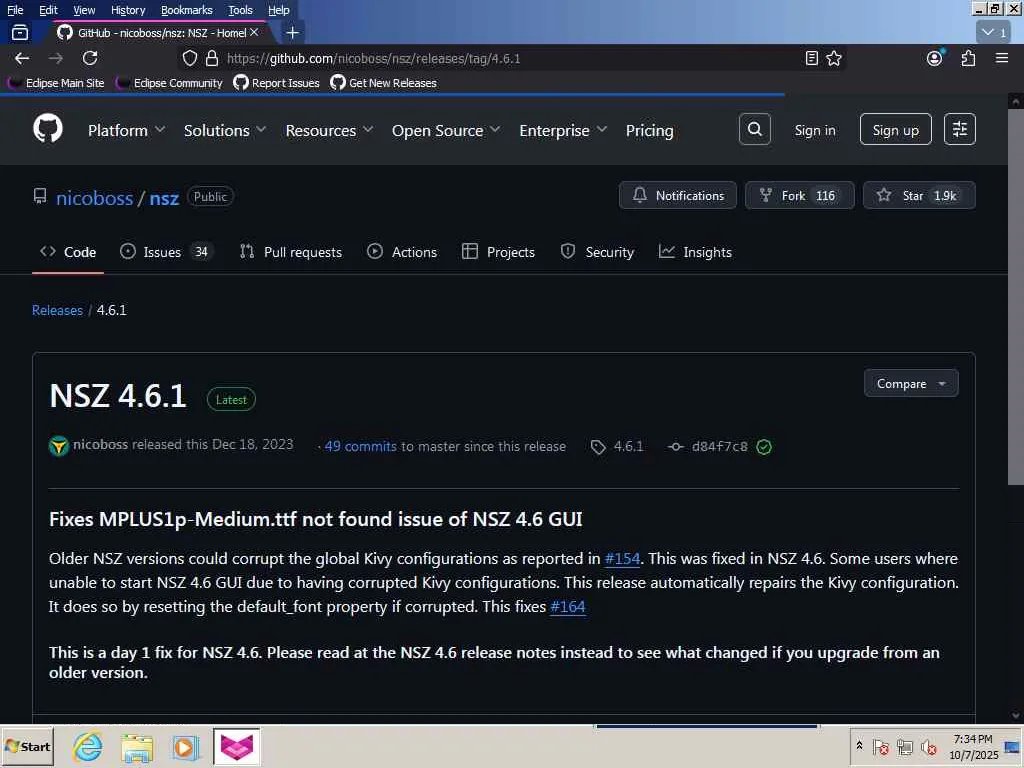Switch to the Issues tab
This screenshot has width=1024, height=768.
pos(166,252)
